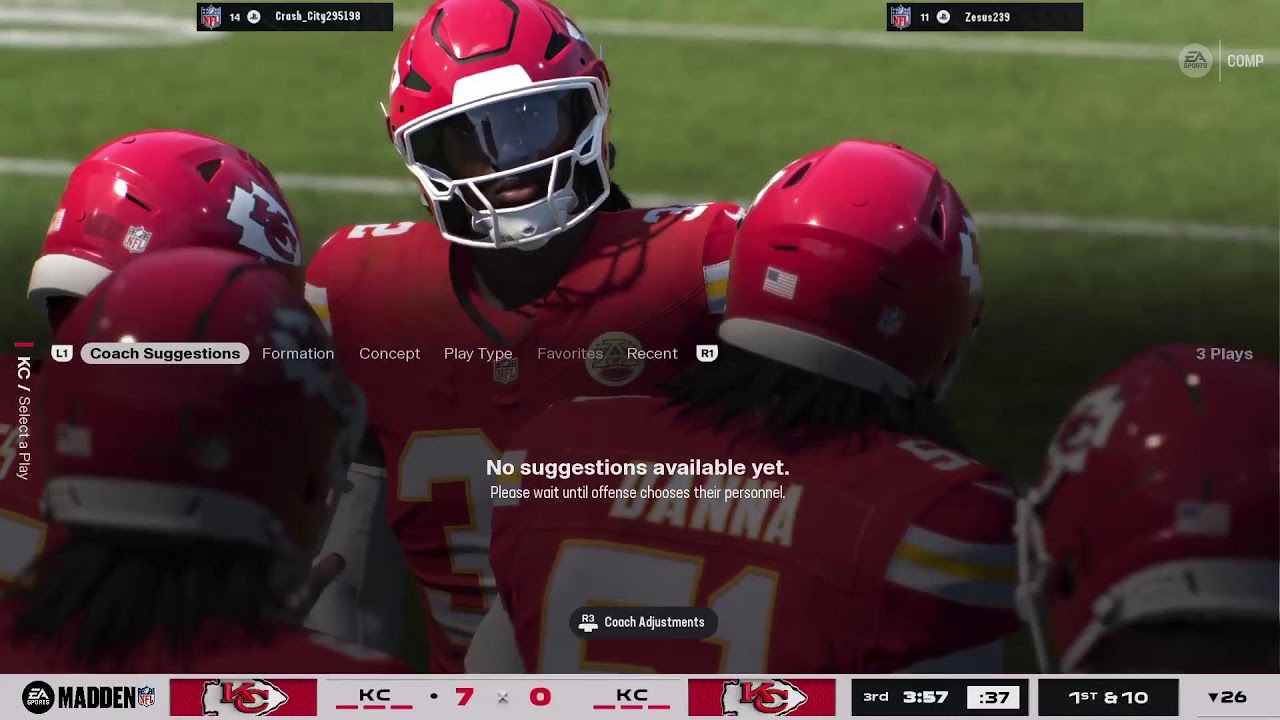Click the field position arrow 26
Screen dimensions: 1280x720
pyautogui.click(x=1227, y=698)
